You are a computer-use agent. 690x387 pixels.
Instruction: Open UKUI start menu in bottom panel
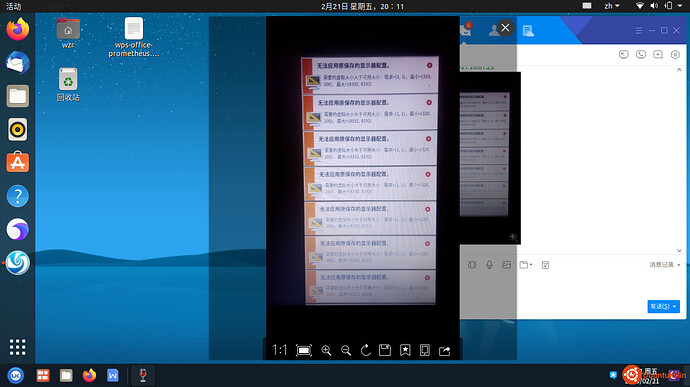click(16, 375)
